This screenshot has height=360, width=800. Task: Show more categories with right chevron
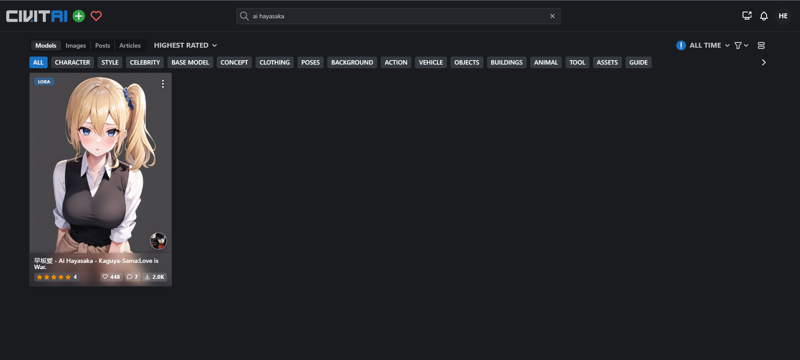[x=764, y=62]
